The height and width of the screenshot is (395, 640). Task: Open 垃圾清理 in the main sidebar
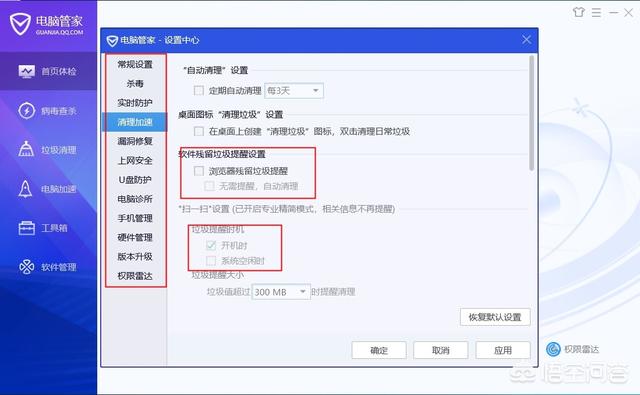click(48, 150)
